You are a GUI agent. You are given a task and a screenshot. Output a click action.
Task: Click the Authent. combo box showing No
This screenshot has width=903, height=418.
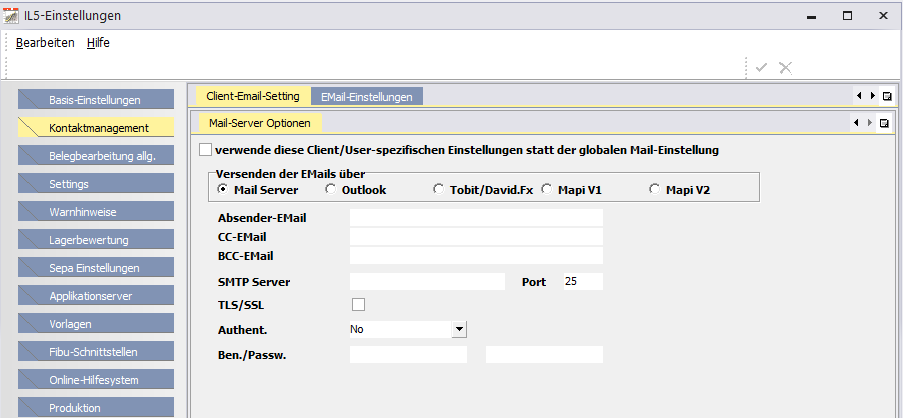tap(408, 329)
